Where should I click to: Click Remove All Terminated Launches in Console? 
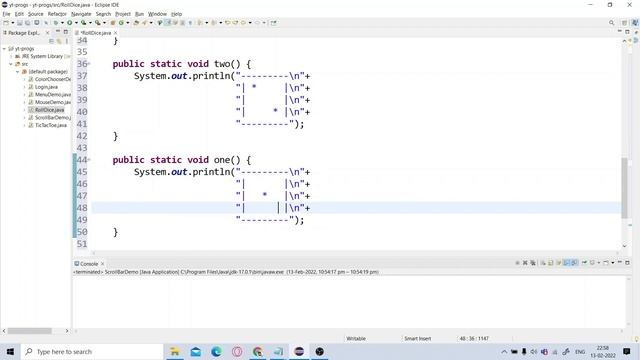pyautogui.click(x=533, y=263)
